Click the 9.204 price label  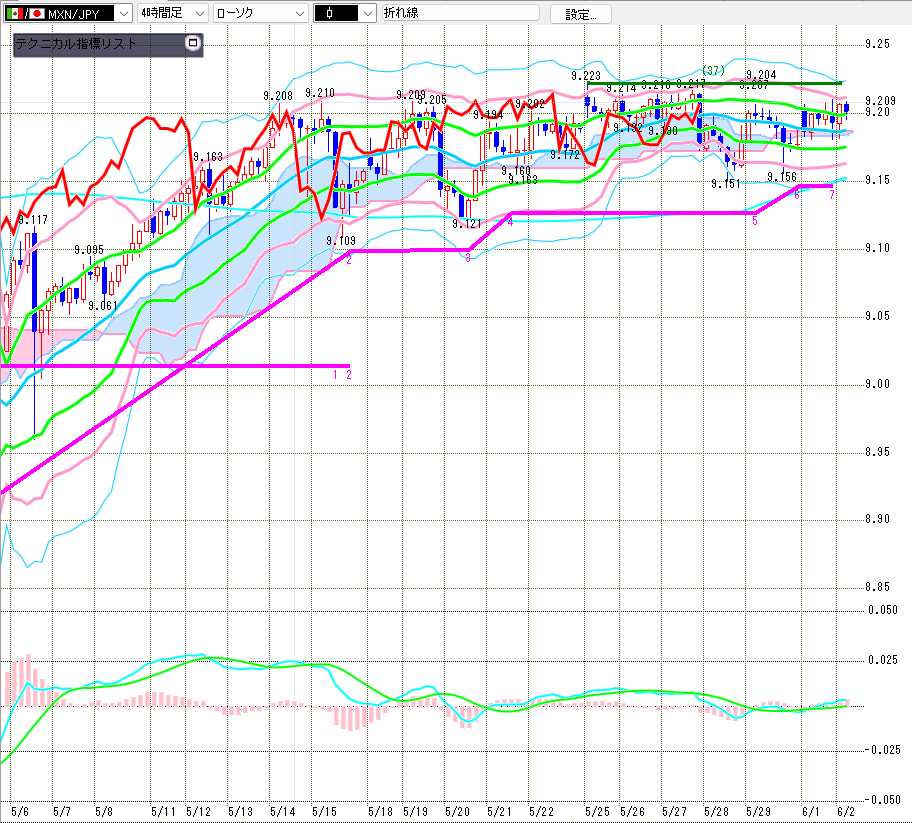pyautogui.click(x=761, y=74)
